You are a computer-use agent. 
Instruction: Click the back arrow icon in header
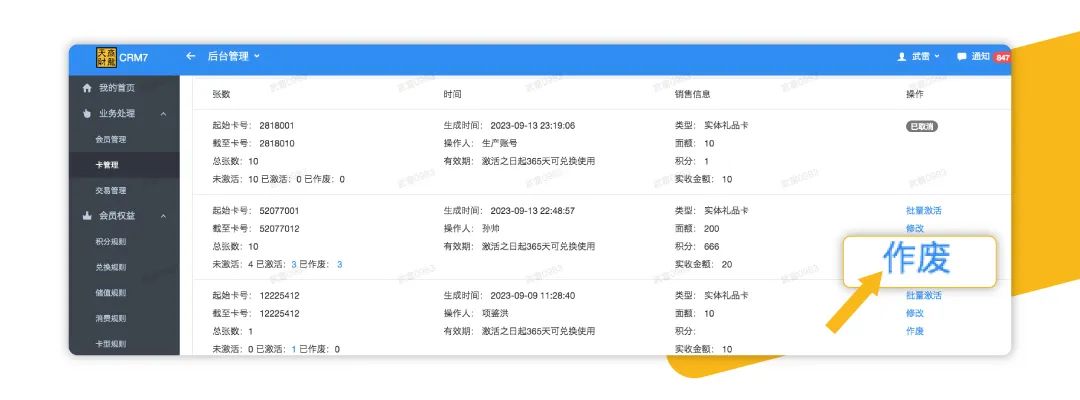pos(191,56)
